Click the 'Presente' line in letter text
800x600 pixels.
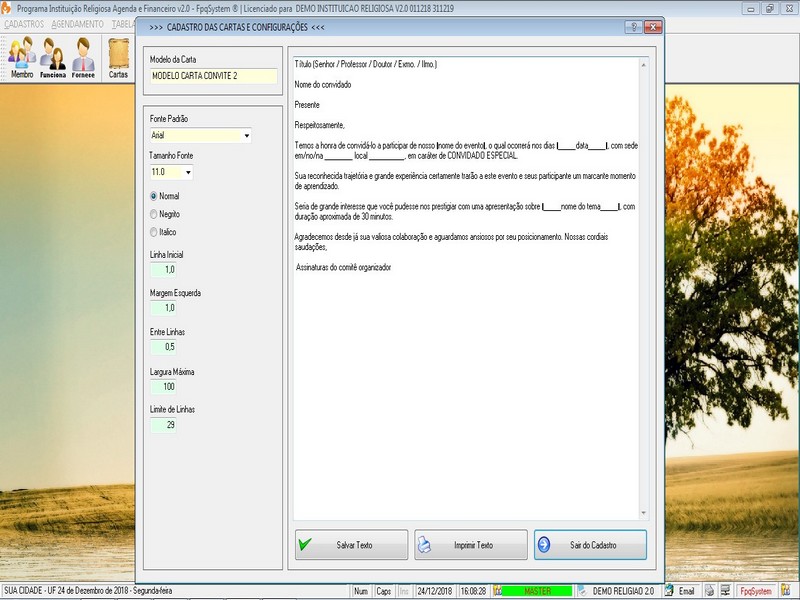click(x=307, y=105)
